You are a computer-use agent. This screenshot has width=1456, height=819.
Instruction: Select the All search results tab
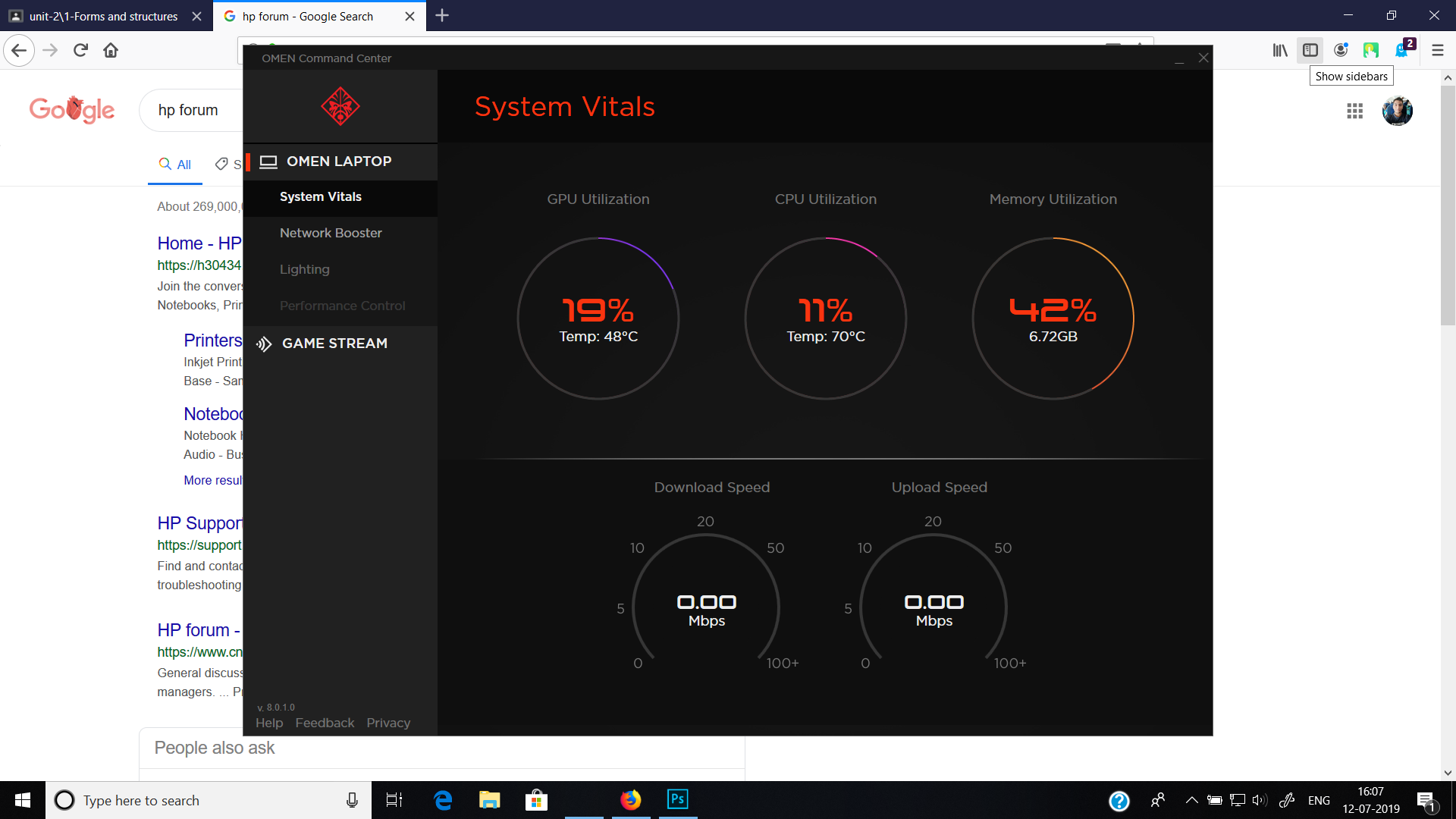tap(175, 165)
